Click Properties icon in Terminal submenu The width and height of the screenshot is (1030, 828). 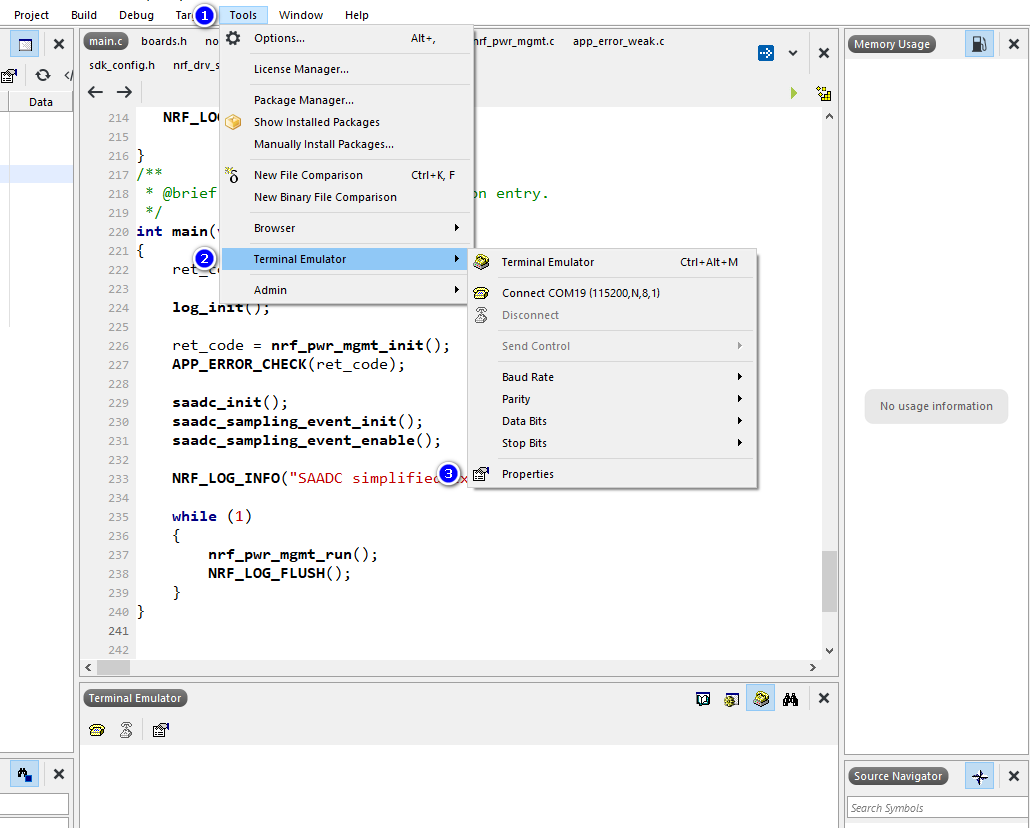pos(481,474)
